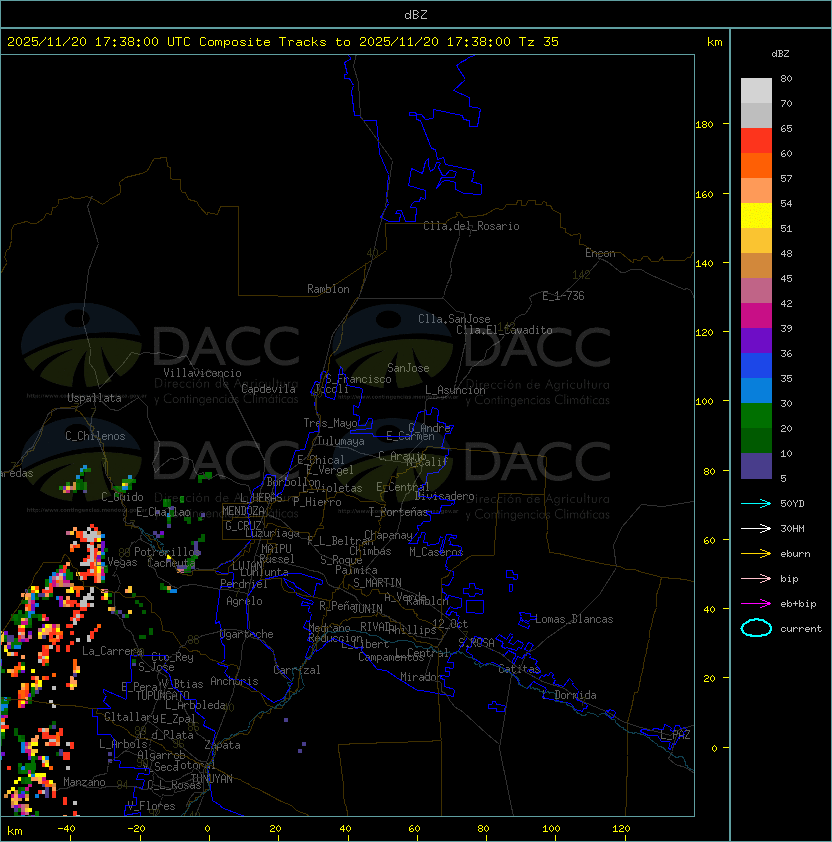Click the Divisadero label
This screenshot has height=842, width=832.
pyautogui.click(x=445, y=496)
